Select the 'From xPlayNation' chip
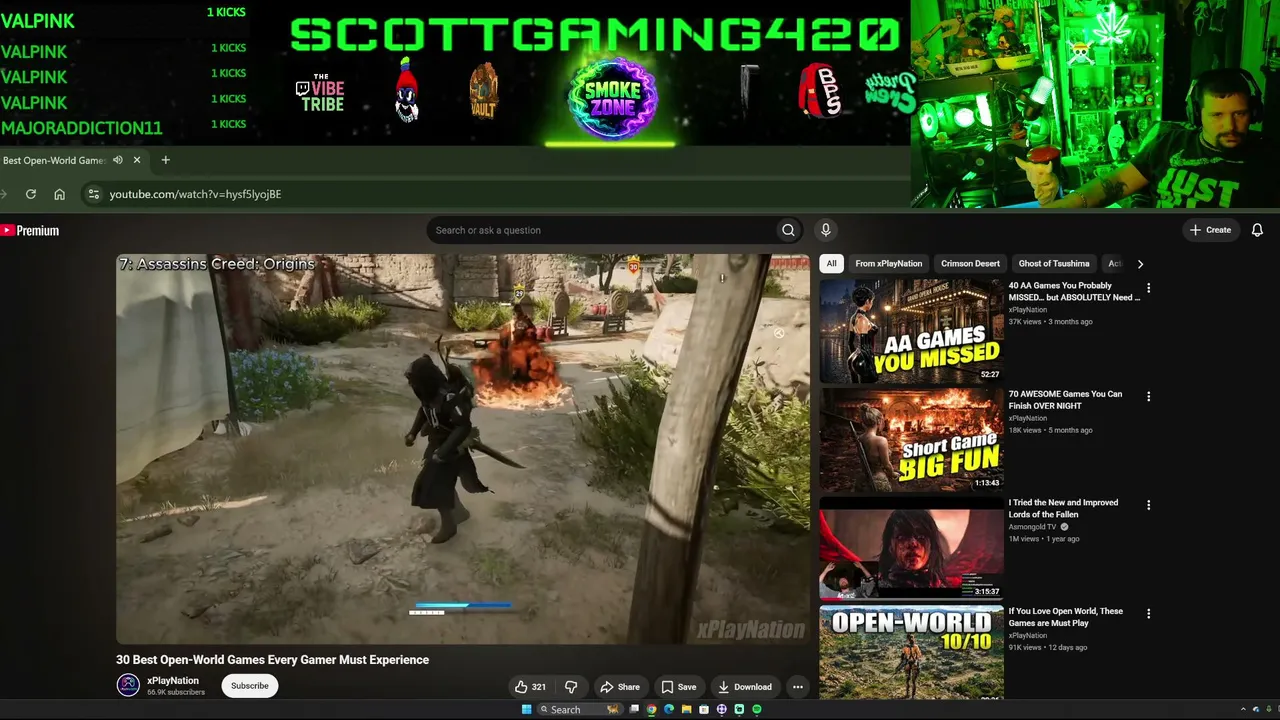 888,264
